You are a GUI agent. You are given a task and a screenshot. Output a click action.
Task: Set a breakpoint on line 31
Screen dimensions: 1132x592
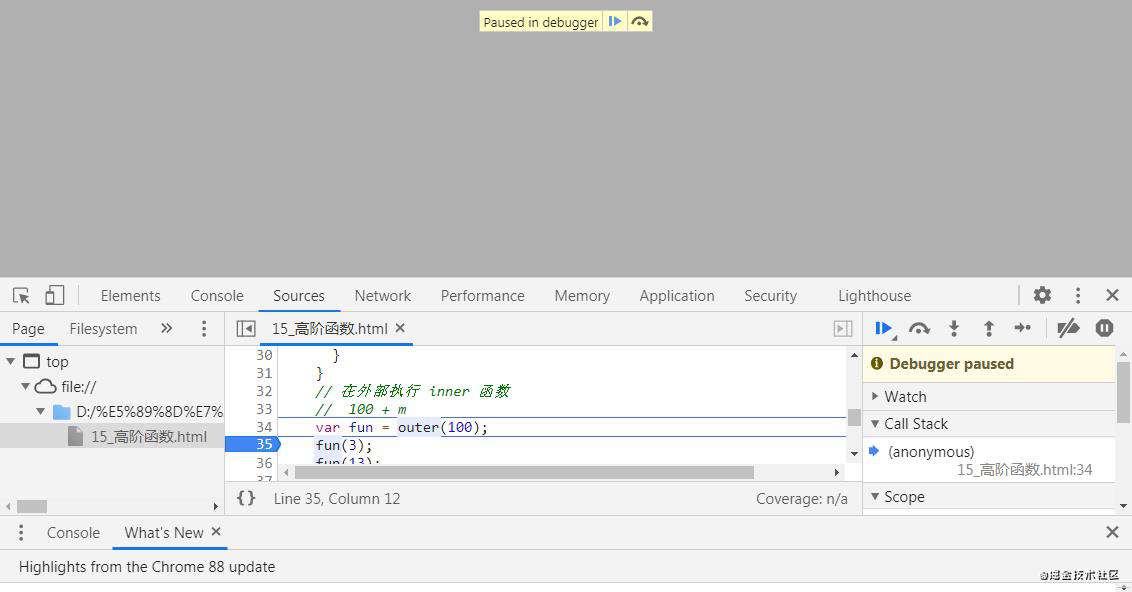(264, 373)
